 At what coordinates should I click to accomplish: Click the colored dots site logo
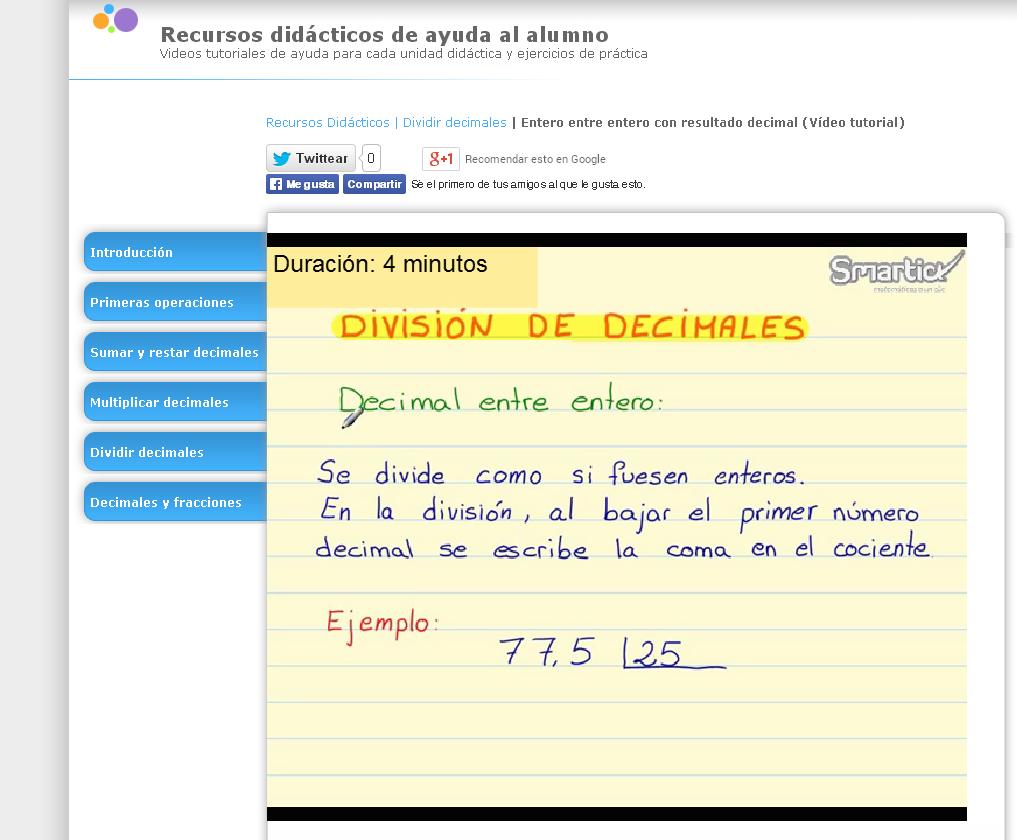115,19
